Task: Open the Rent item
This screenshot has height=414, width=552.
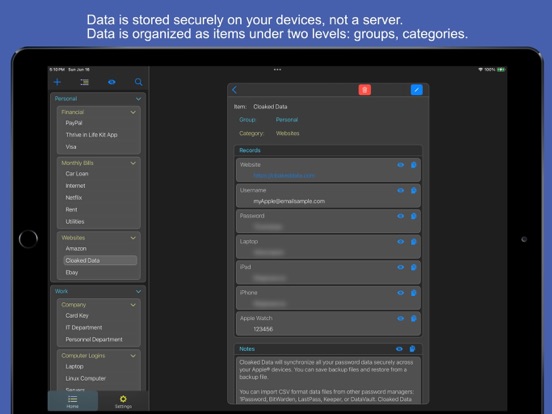Action: click(71, 209)
